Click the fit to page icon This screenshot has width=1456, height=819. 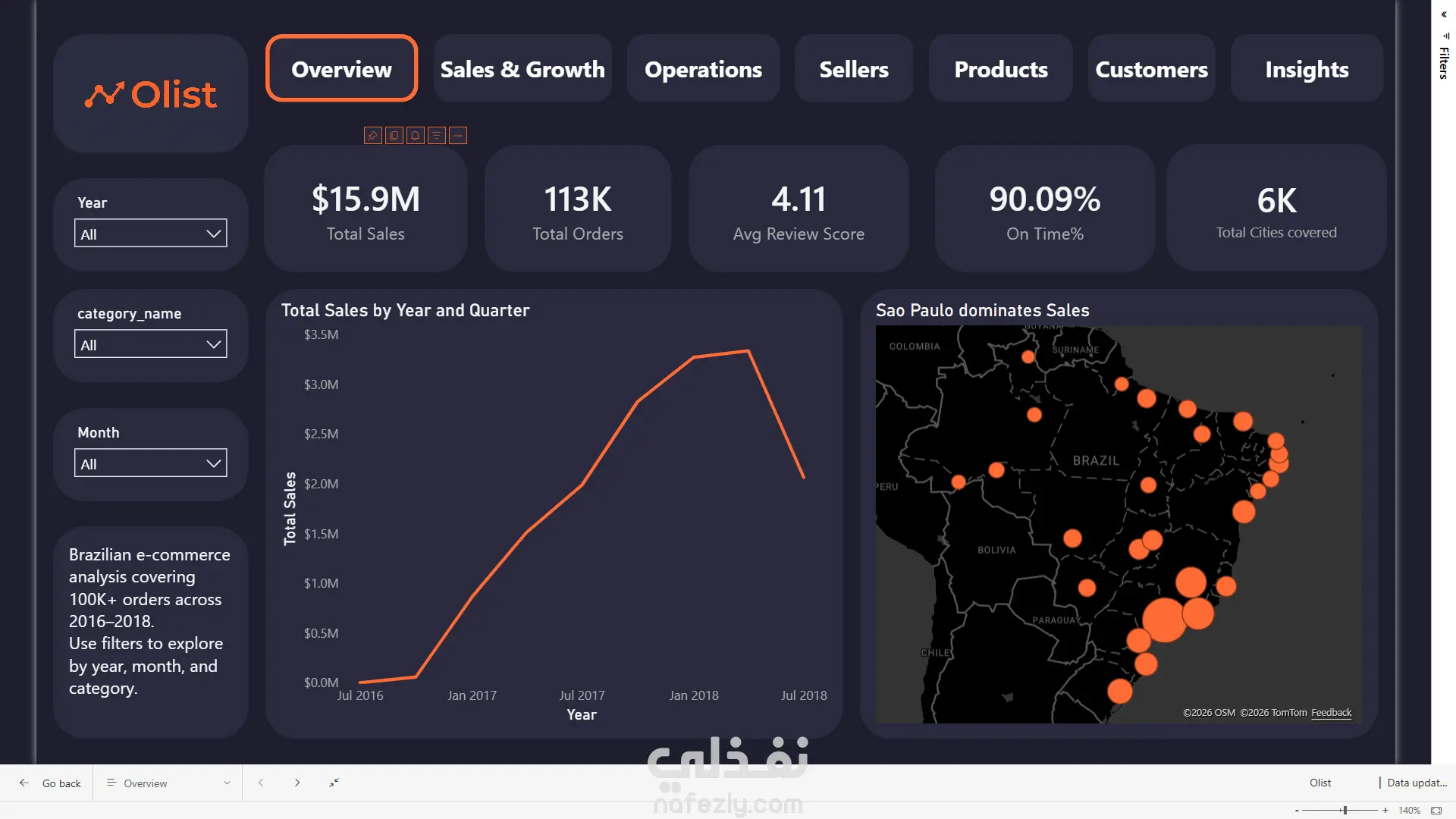(x=1436, y=811)
